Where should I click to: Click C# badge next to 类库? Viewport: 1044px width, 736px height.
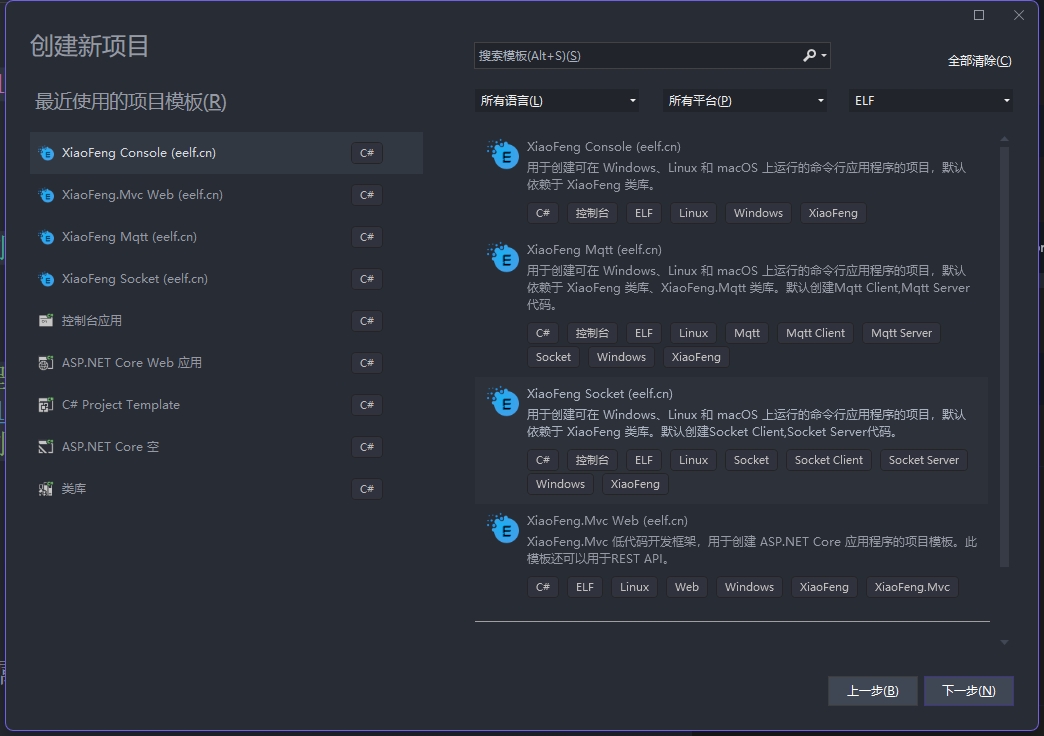pos(367,489)
